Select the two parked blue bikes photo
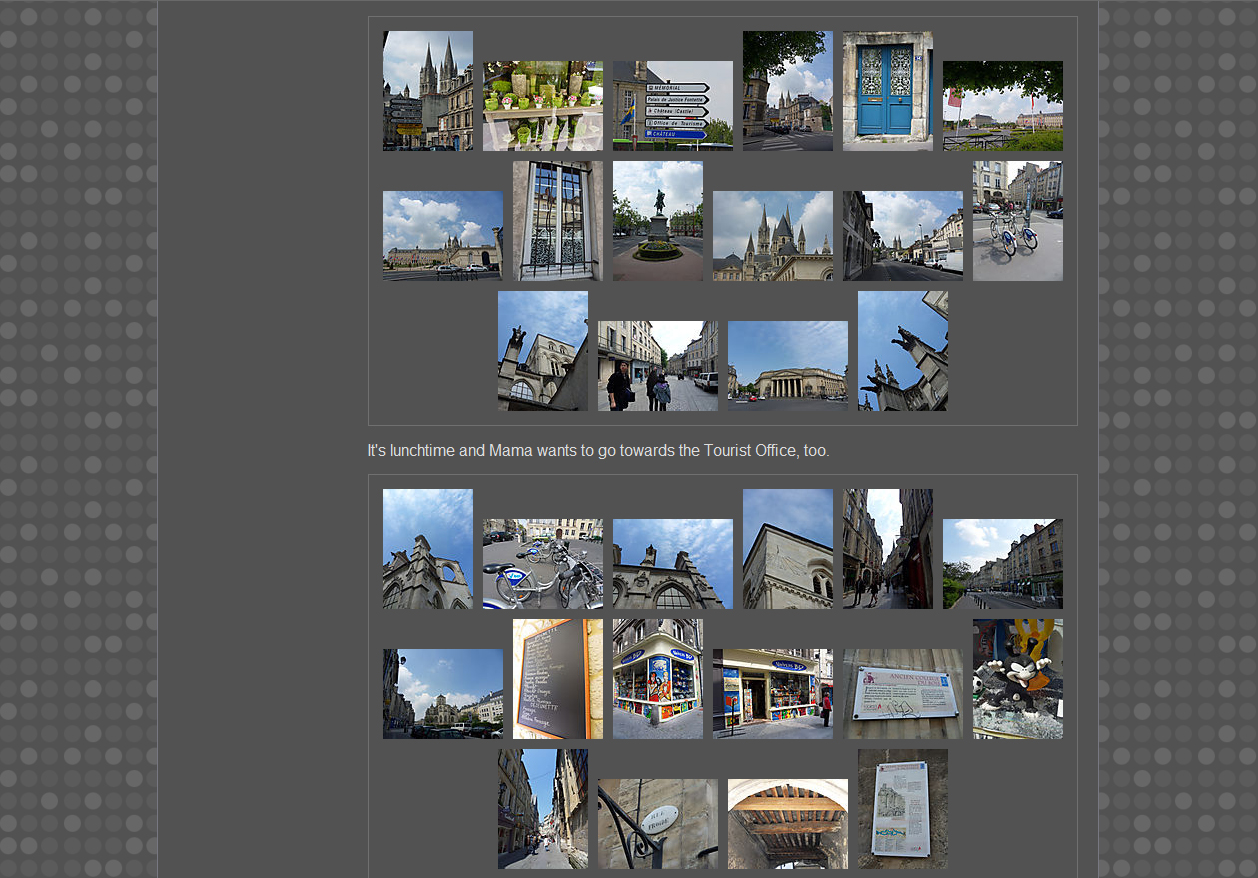Viewport: 1258px width, 878px height. (1017, 221)
